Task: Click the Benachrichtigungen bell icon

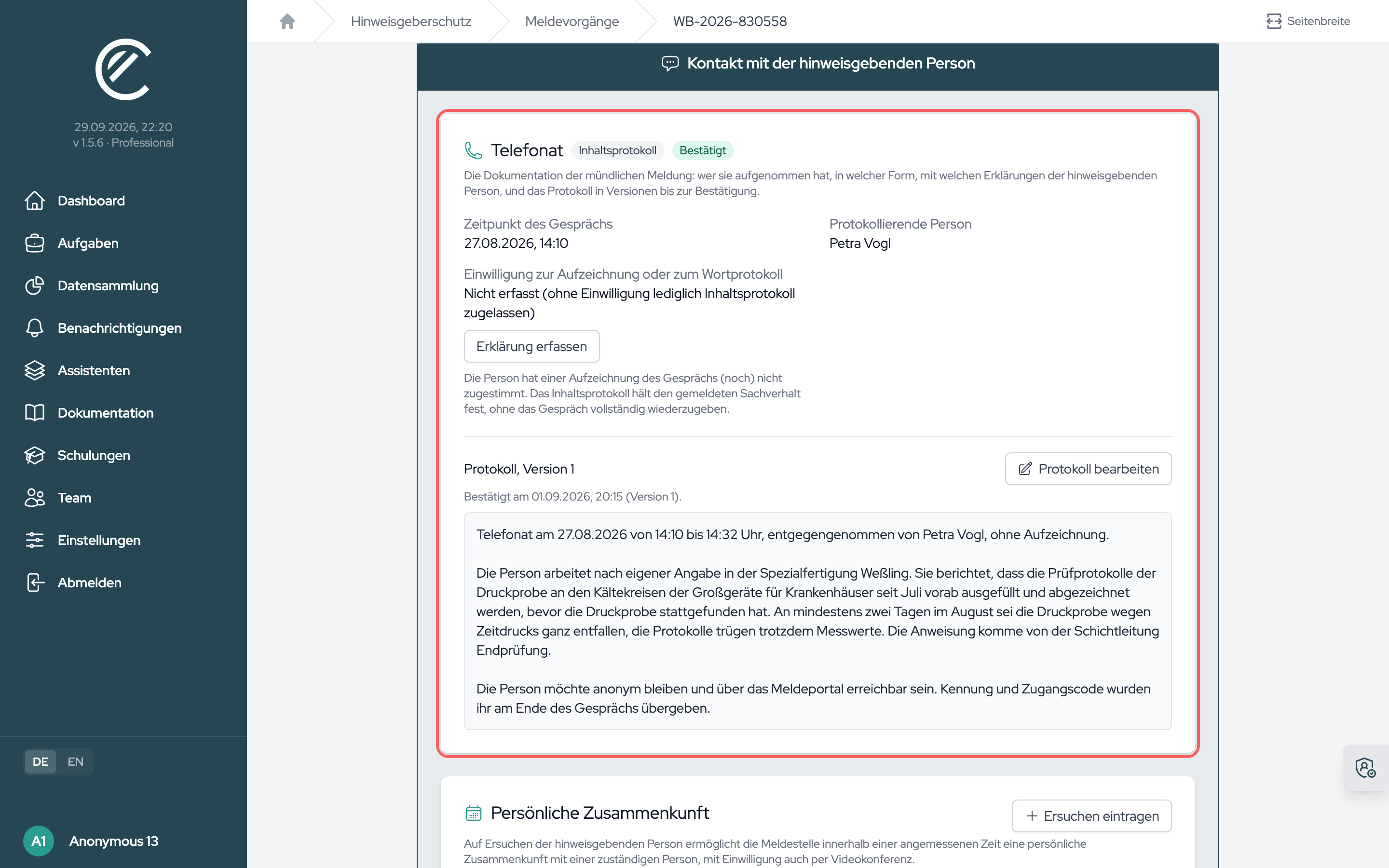Action: pyautogui.click(x=34, y=328)
